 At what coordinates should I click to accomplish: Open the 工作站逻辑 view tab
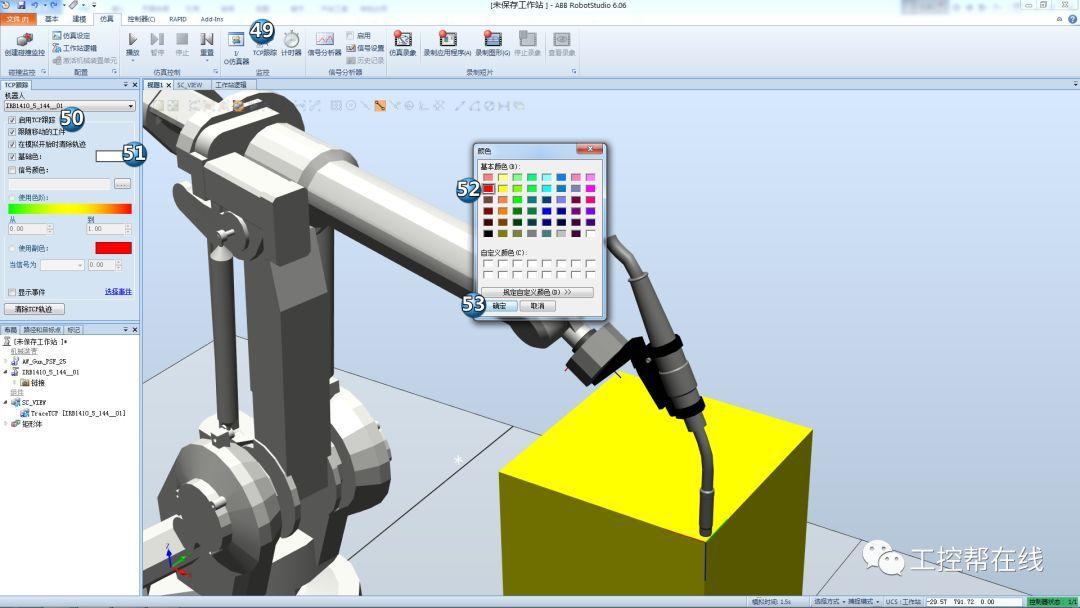point(232,86)
